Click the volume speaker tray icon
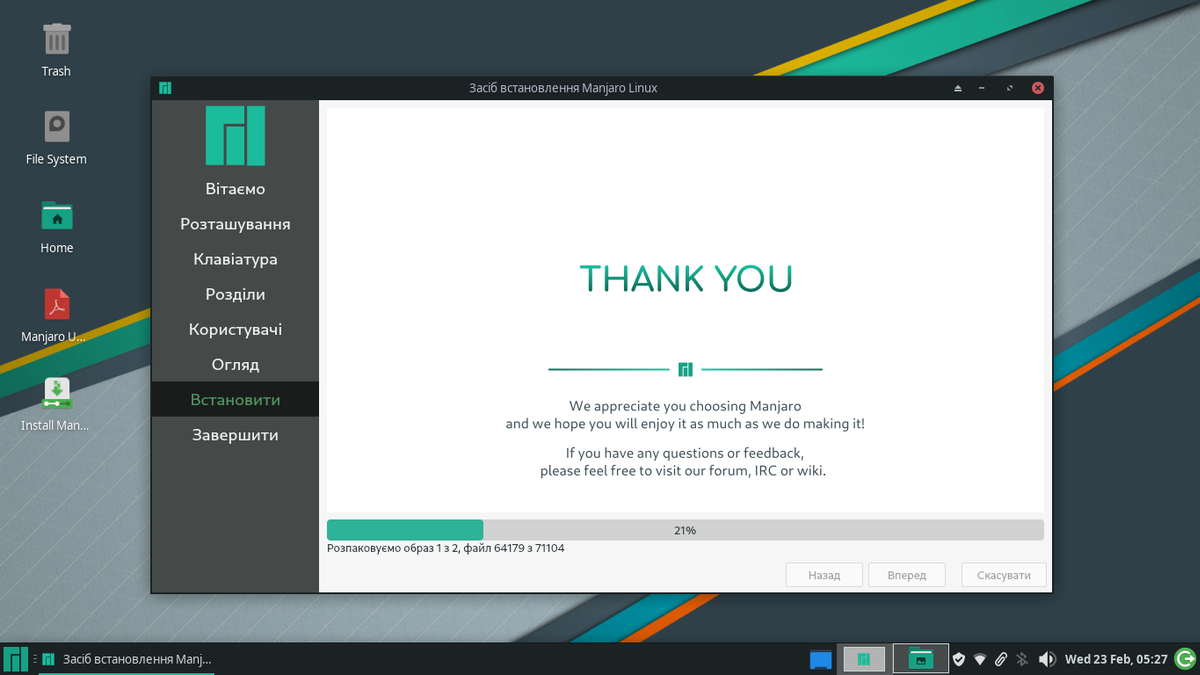 coord(1047,659)
